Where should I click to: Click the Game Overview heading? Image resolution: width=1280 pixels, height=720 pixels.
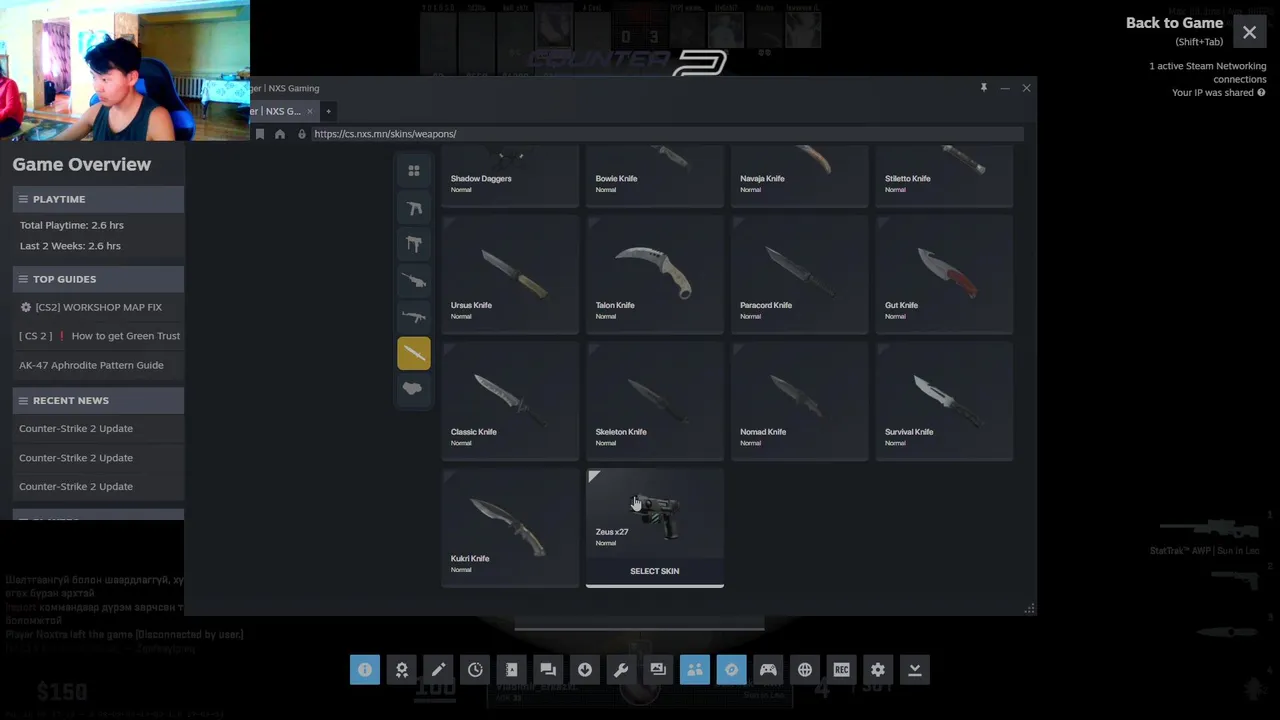(82, 164)
